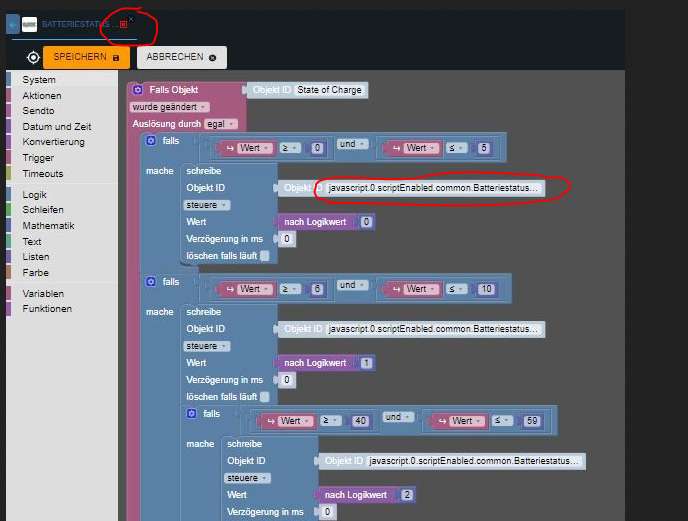This screenshot has width=688, height=521.
Task: Open the 'und' dropdown between 6 and 10 conditions
Action: pos(352,285)
